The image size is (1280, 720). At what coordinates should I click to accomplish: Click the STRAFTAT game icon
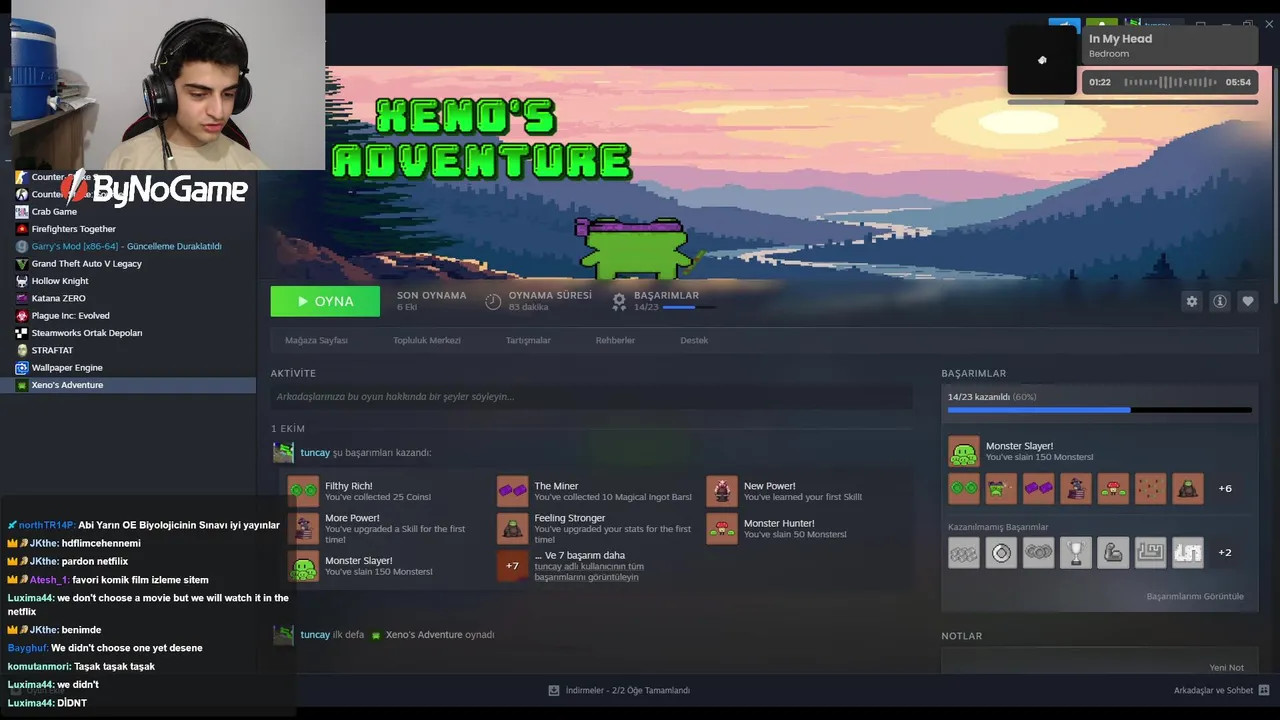[21, 350]
